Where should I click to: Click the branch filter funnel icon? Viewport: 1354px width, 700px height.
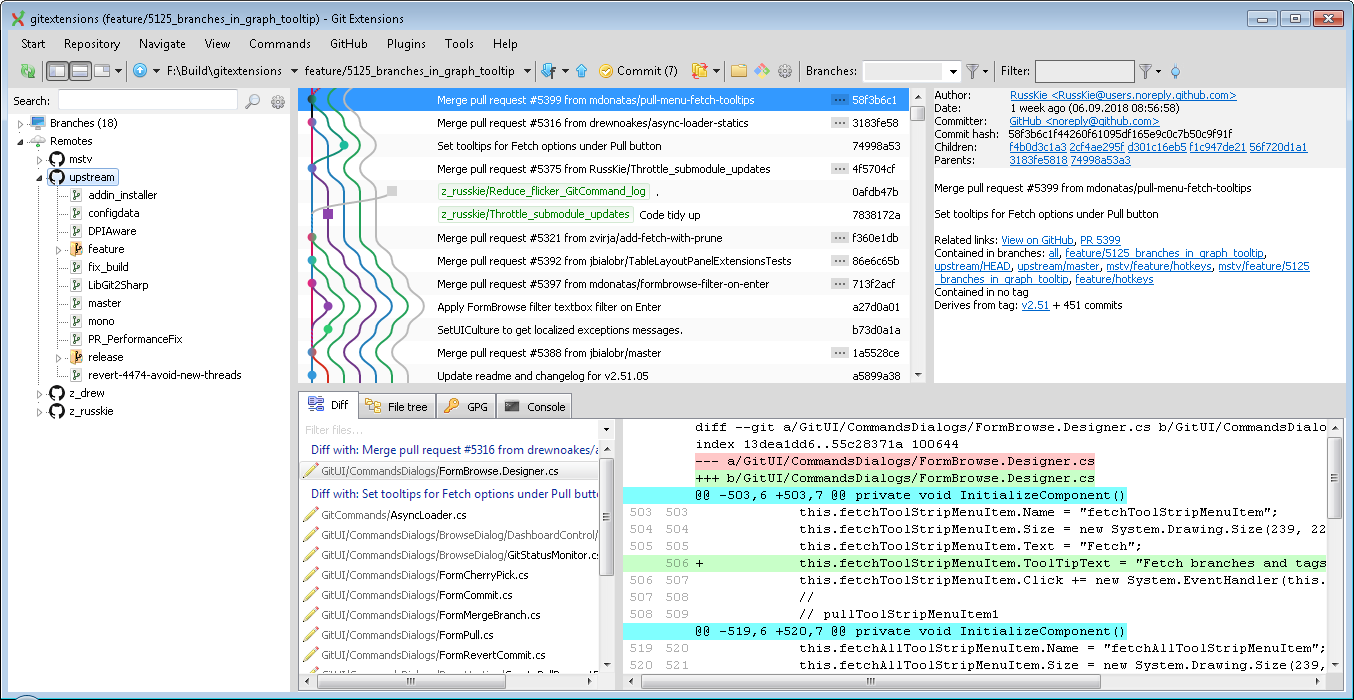click(973, 71)
